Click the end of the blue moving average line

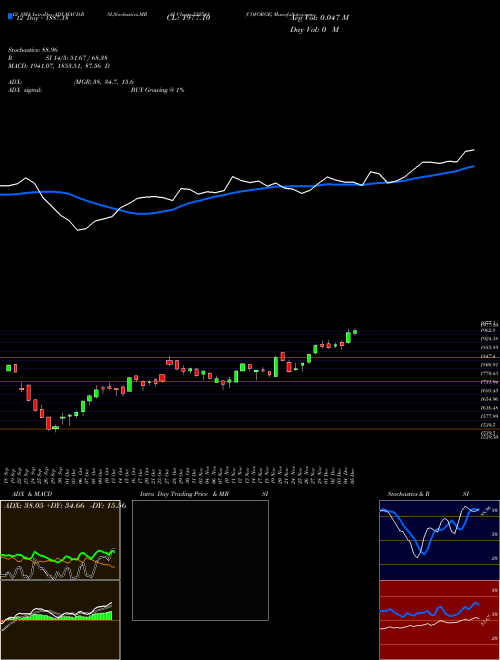point(474,166)
